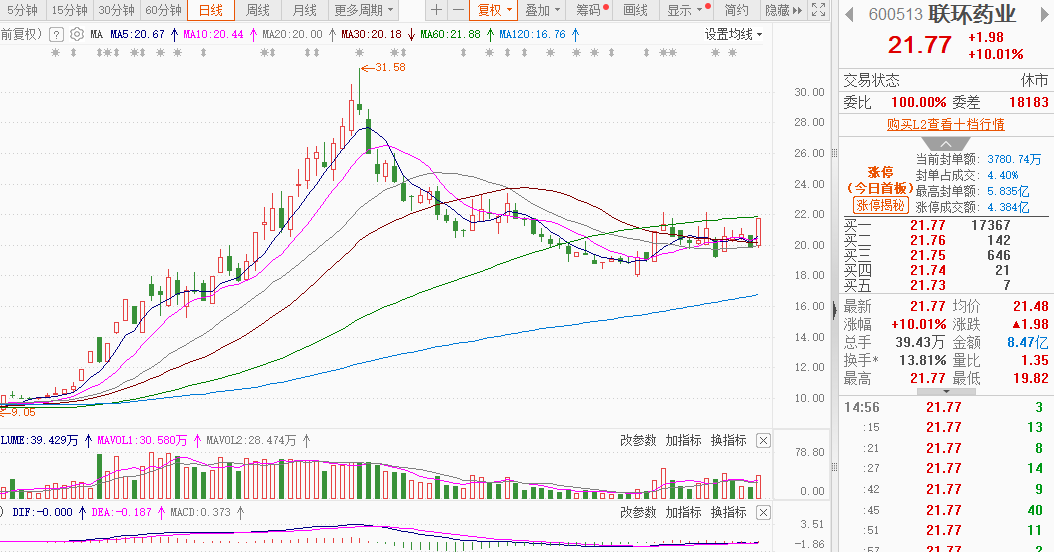The width and height of the screenshot is (1054, 552).
Task: Open the MA settings gear icon
Action: click(77, 34)
